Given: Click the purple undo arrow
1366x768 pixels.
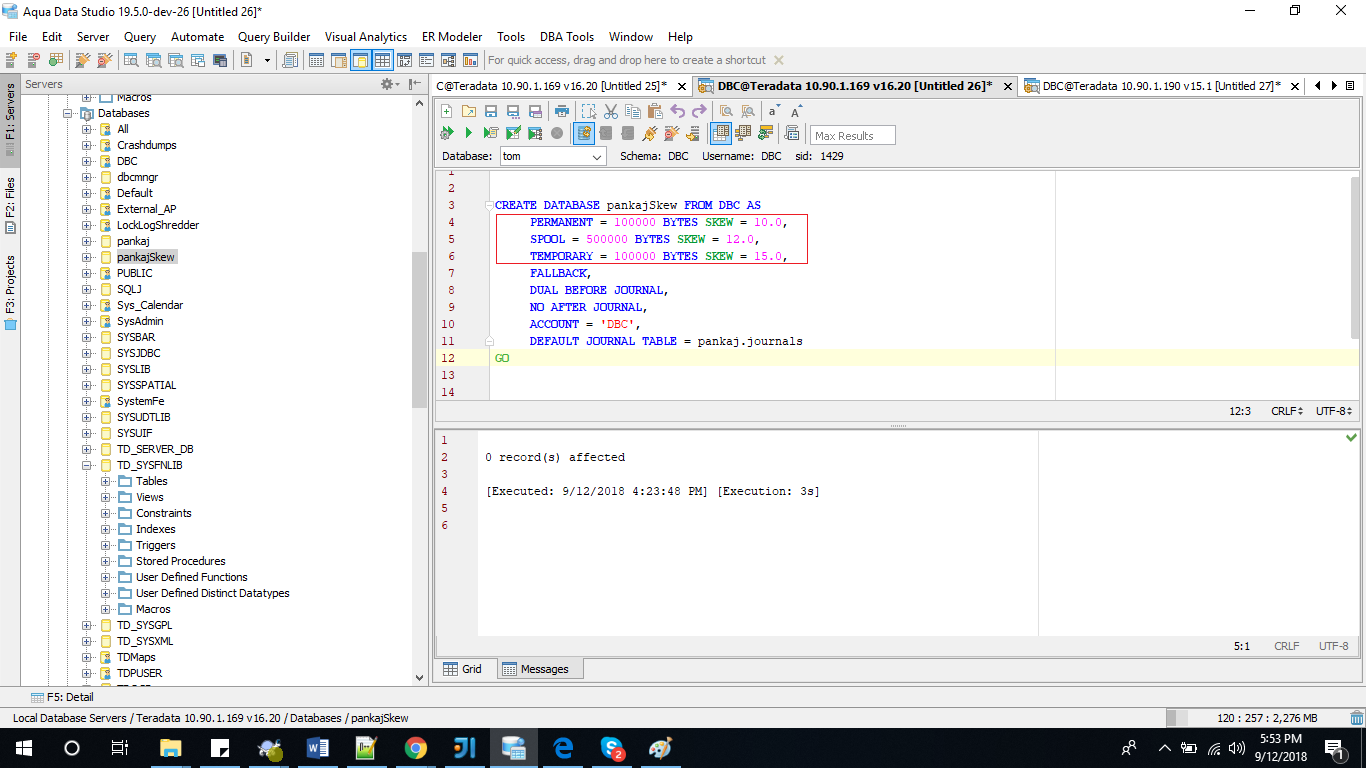Looking at the screenshot, I should pyautogui.click(x=677, y=111).
